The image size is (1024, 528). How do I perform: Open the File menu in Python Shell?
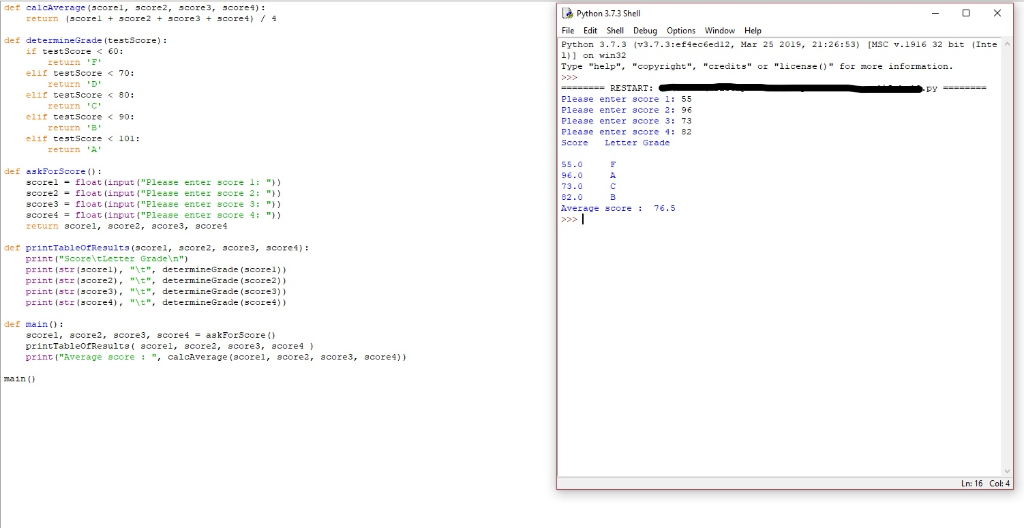568,31
